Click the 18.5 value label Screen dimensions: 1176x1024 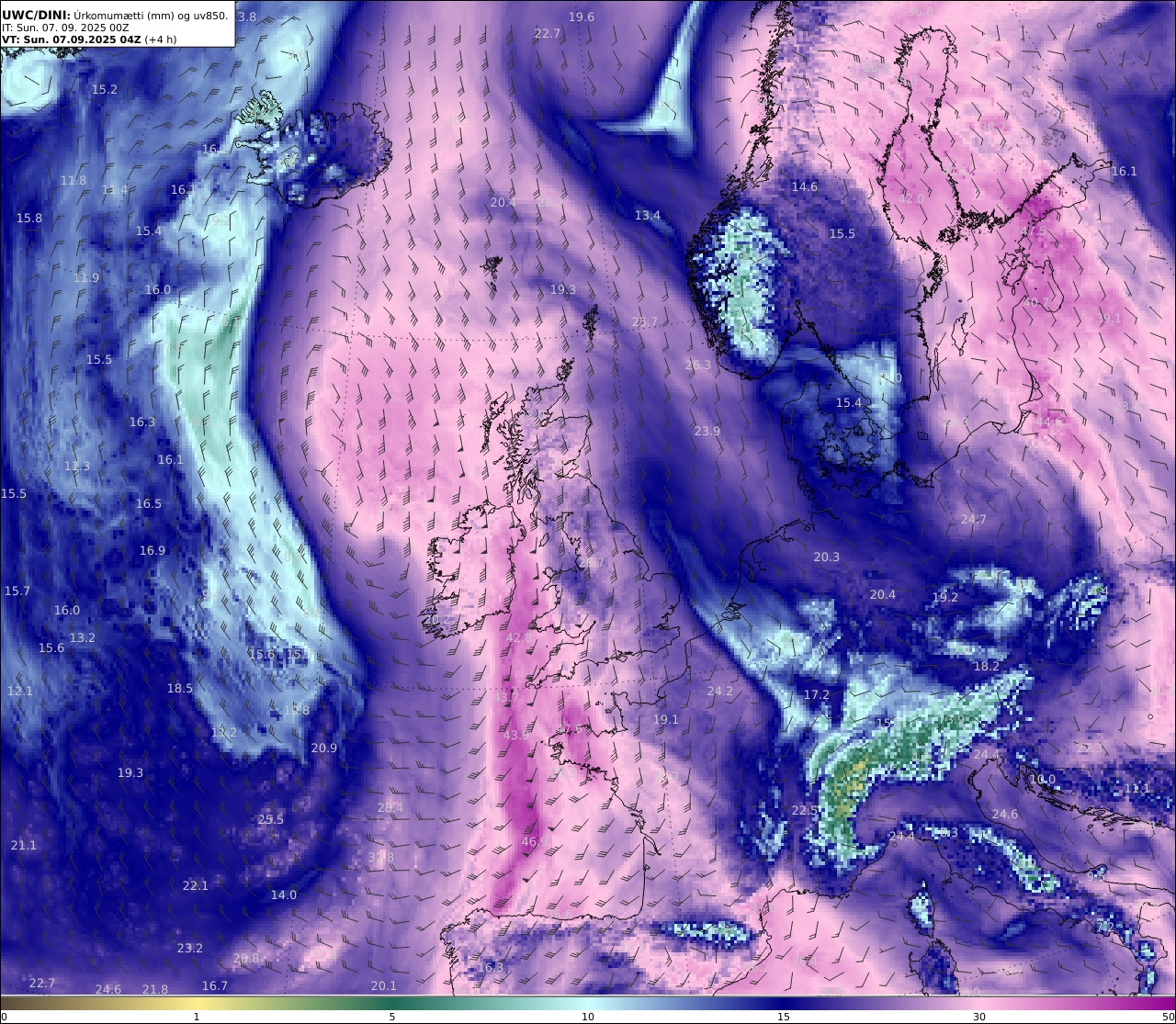coord(180,689)
